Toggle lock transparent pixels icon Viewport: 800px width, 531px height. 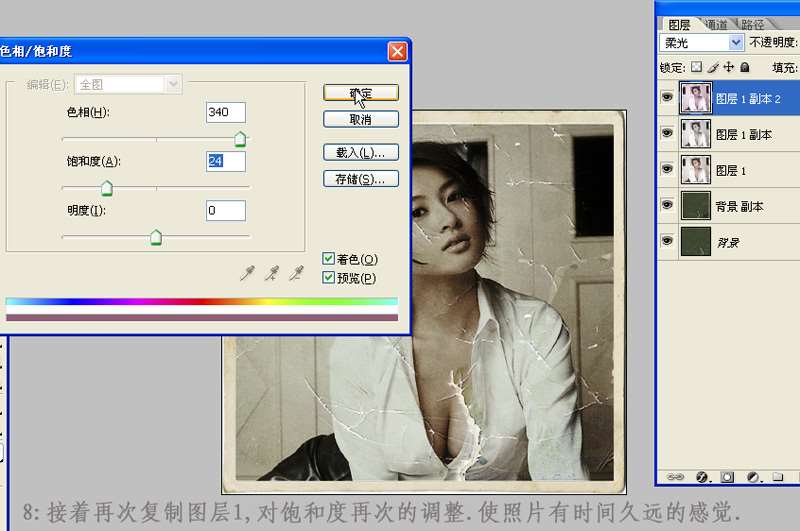tap(697, 67)
